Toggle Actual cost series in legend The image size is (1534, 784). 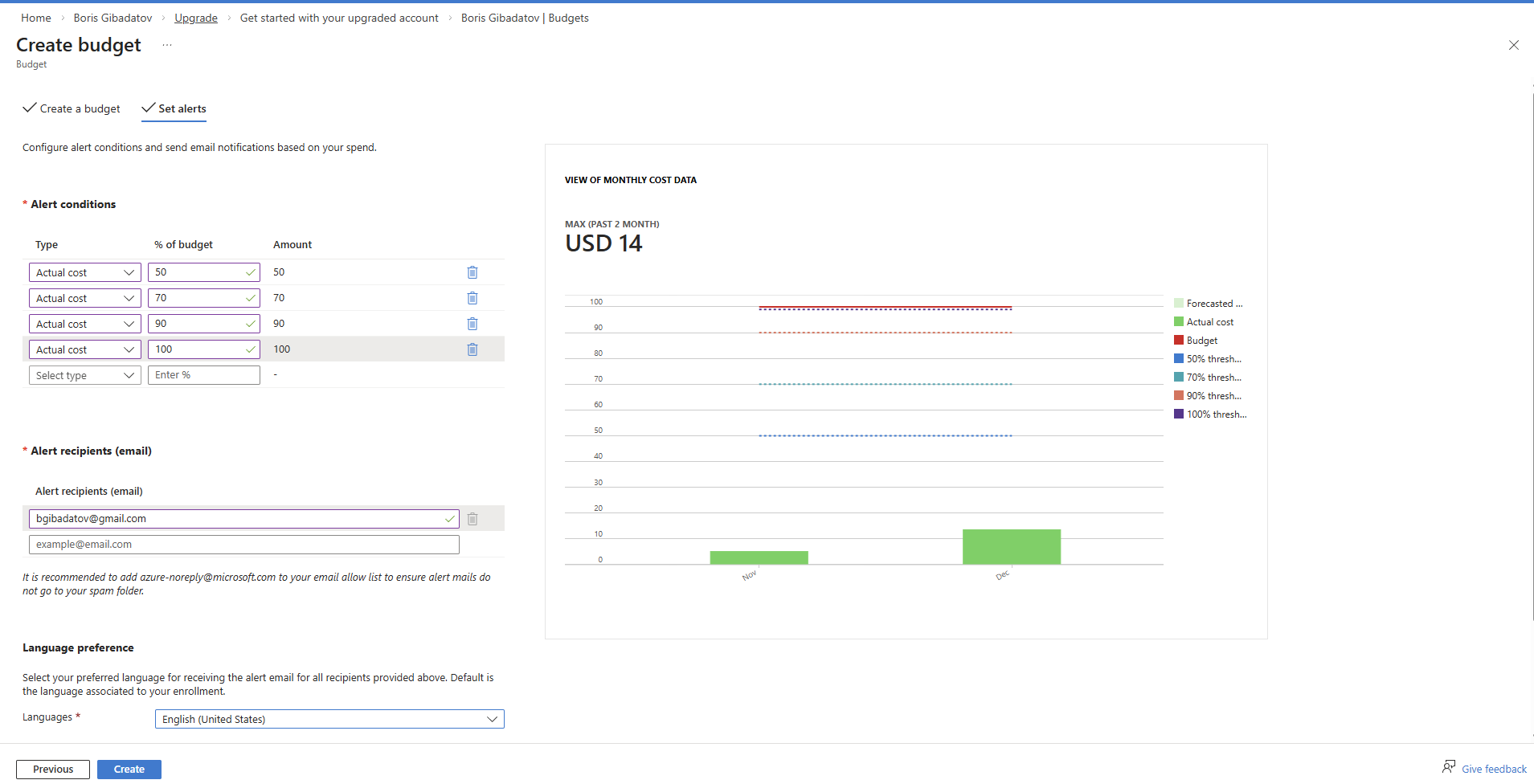(1204, 322)
